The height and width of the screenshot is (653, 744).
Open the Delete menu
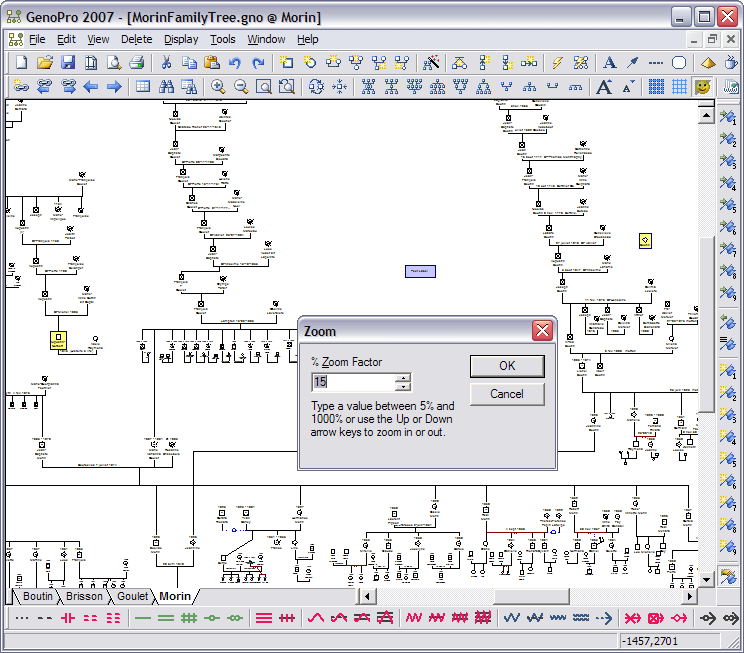137,39
